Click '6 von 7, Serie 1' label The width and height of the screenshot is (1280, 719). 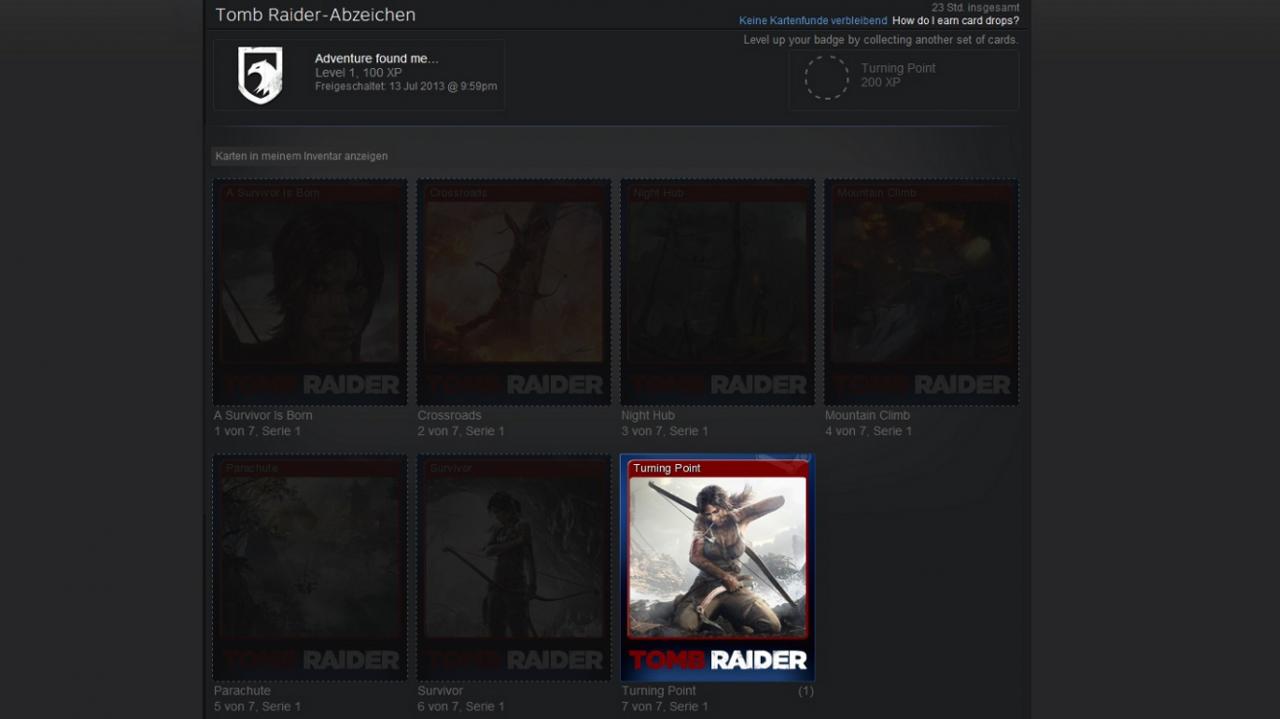tap(461, 707)
